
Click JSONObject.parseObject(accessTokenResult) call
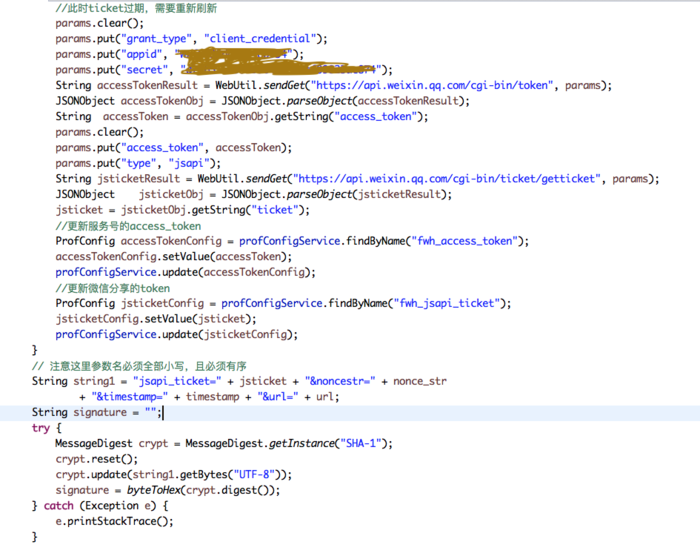[346, 101]
